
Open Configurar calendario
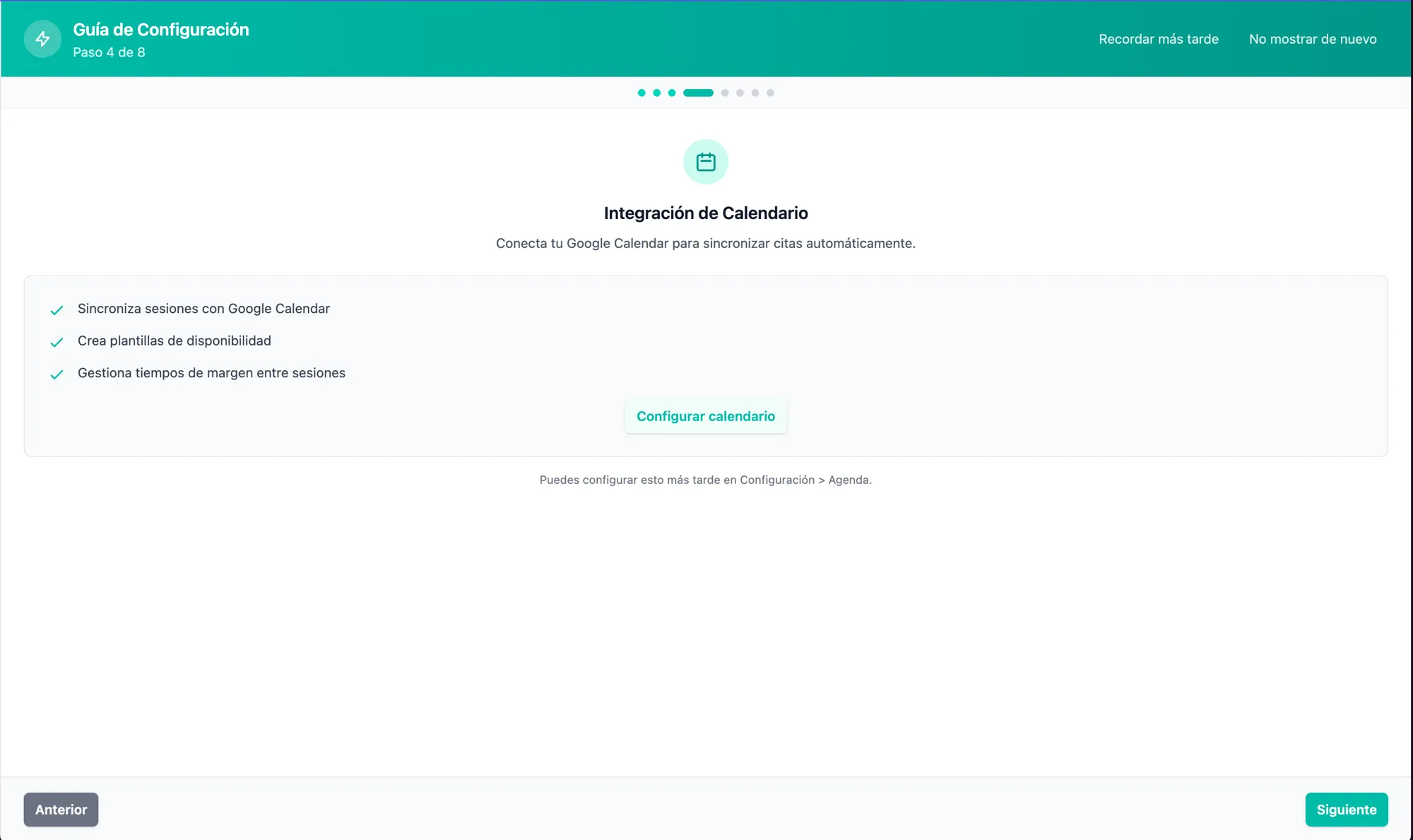(x=706, y=416)
